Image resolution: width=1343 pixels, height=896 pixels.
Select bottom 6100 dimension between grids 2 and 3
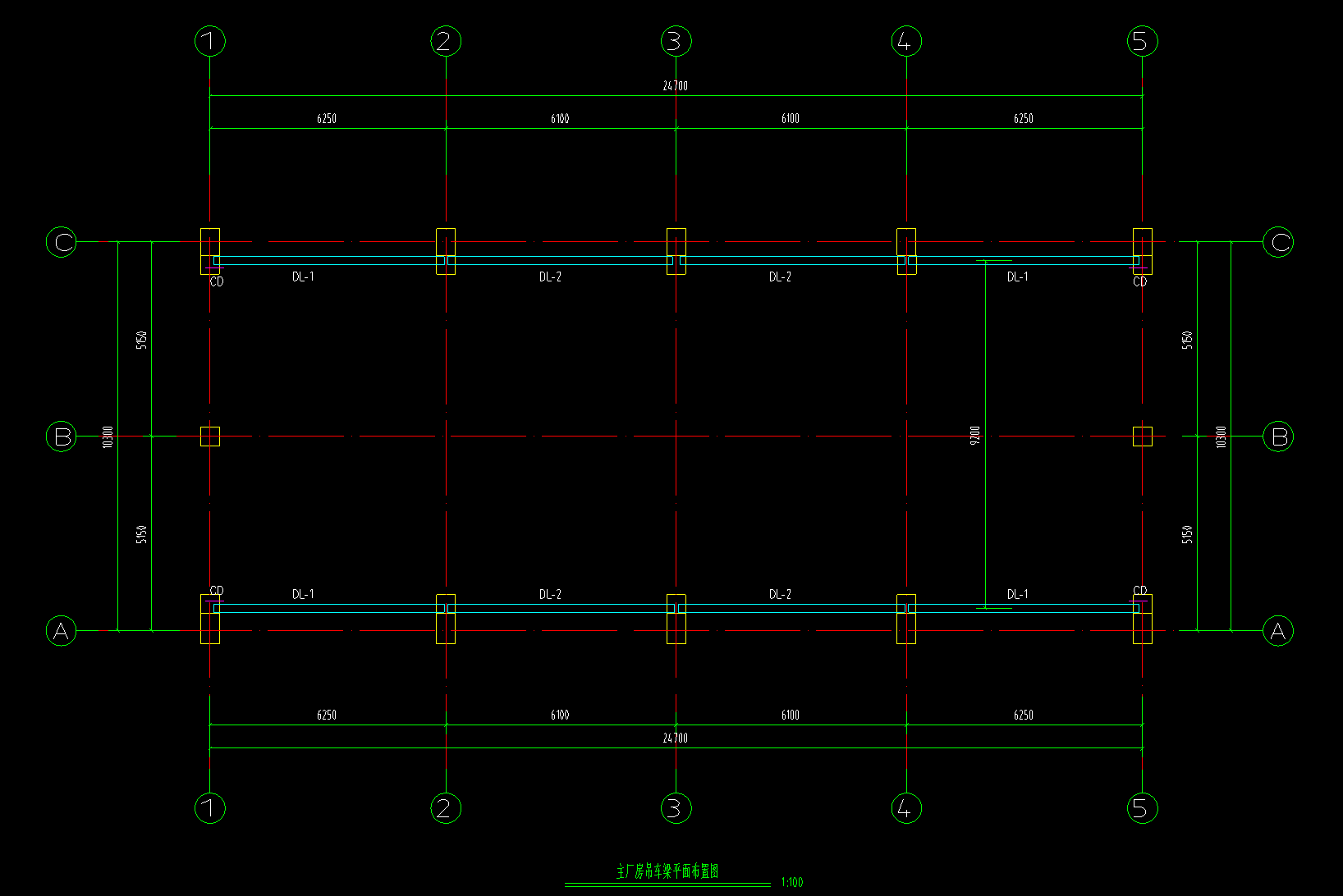[x=560, y=715]
